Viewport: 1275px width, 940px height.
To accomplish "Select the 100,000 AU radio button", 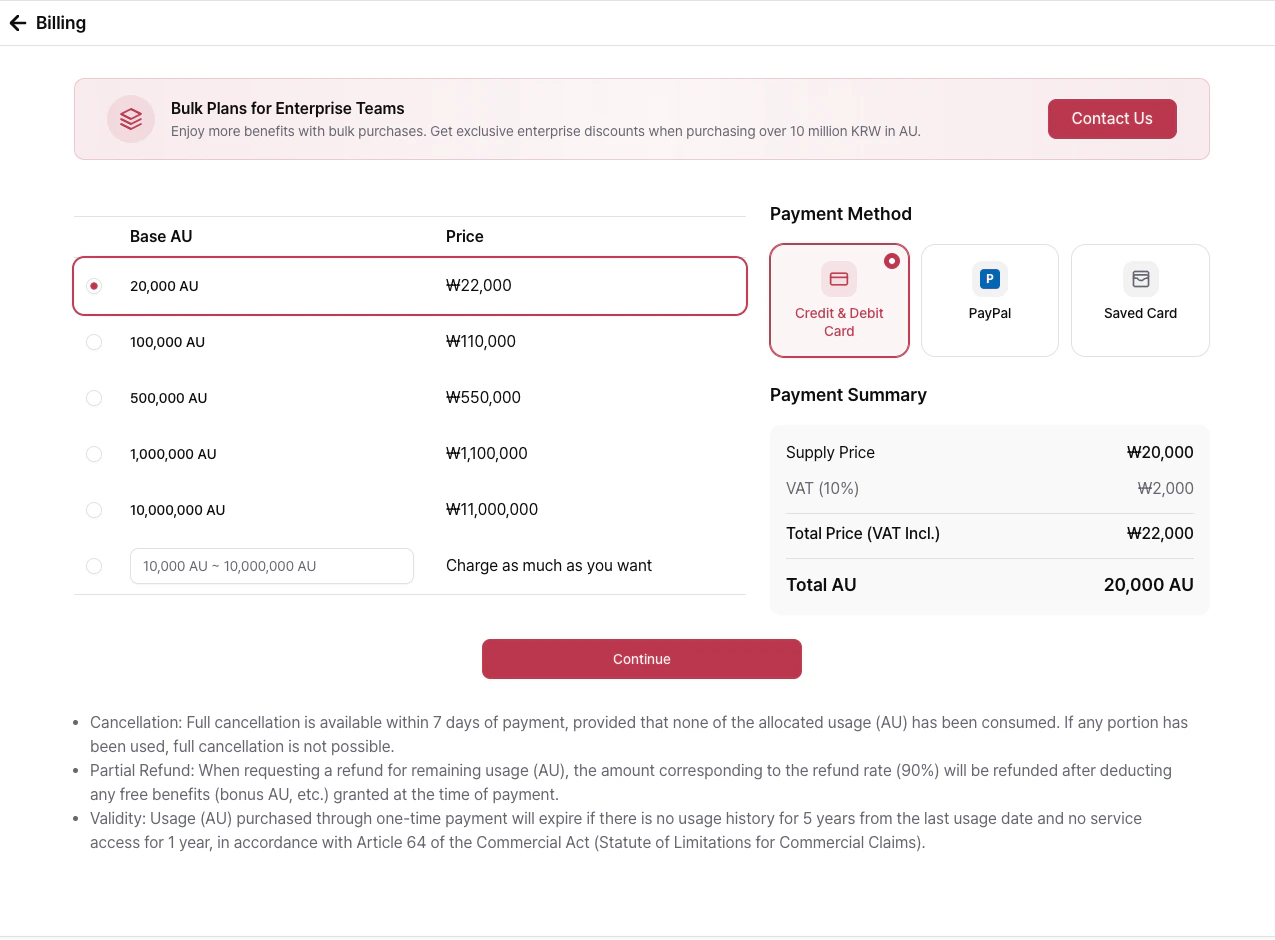I will (94, 342).
